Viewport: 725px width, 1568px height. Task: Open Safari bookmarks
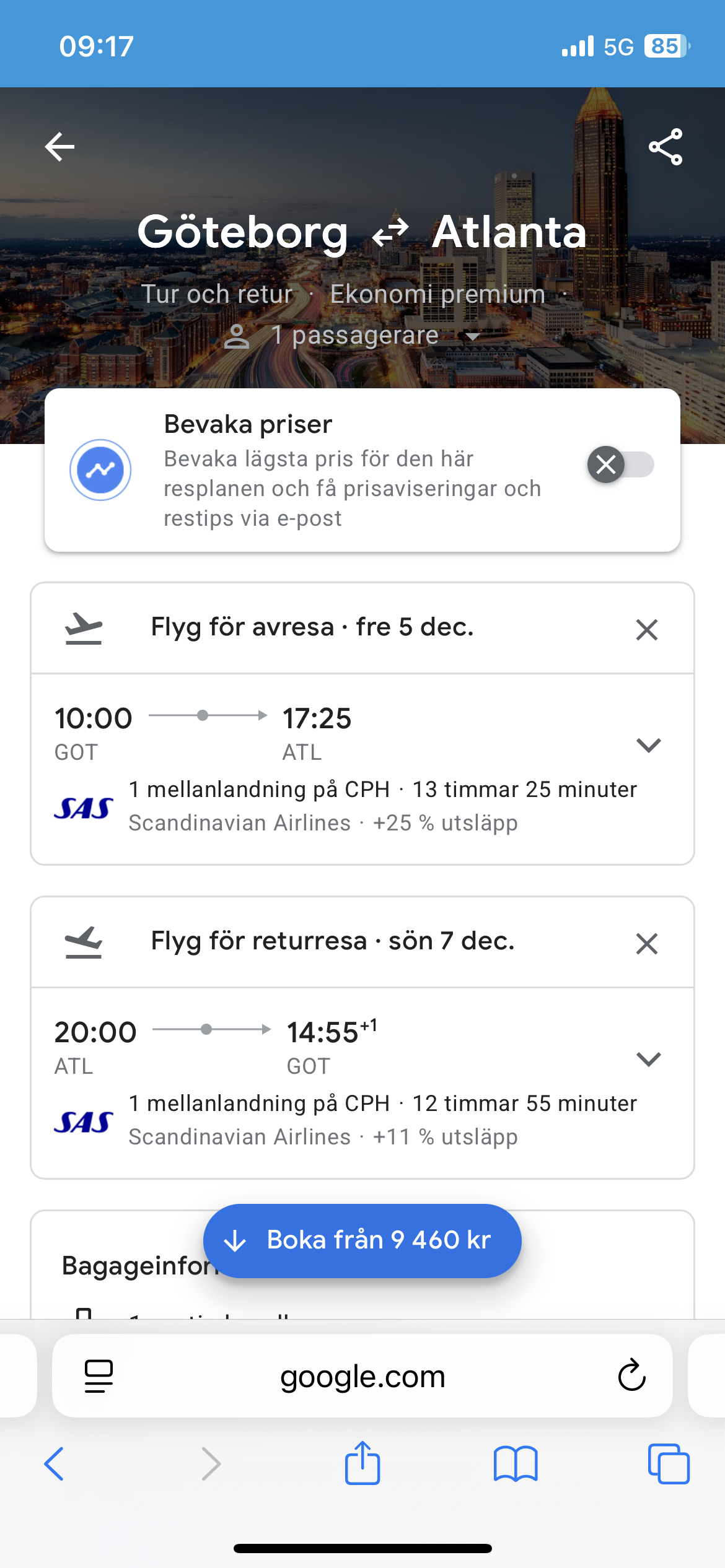(x=516, y=1464)
